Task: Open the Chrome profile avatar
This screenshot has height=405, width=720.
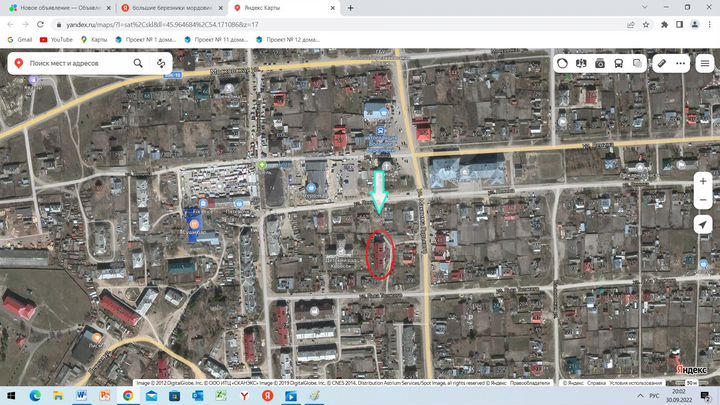Action: point(695,25)
